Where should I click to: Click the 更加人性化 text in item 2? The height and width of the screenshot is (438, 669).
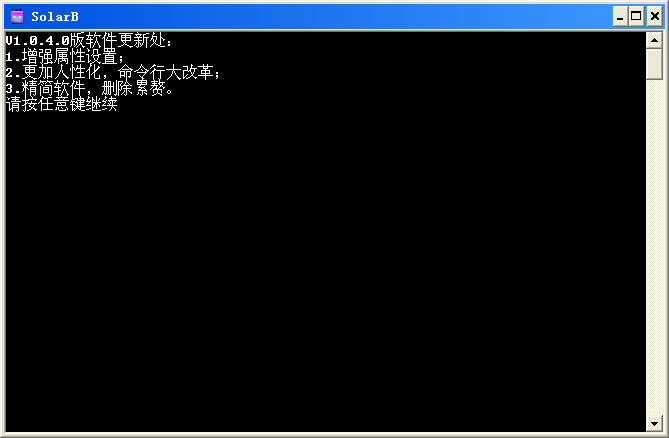[x=62, y=73]
